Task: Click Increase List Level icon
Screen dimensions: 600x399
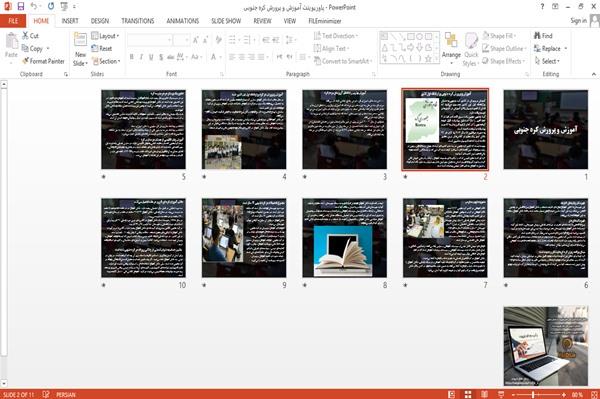Action: click(x=276, y=40)
